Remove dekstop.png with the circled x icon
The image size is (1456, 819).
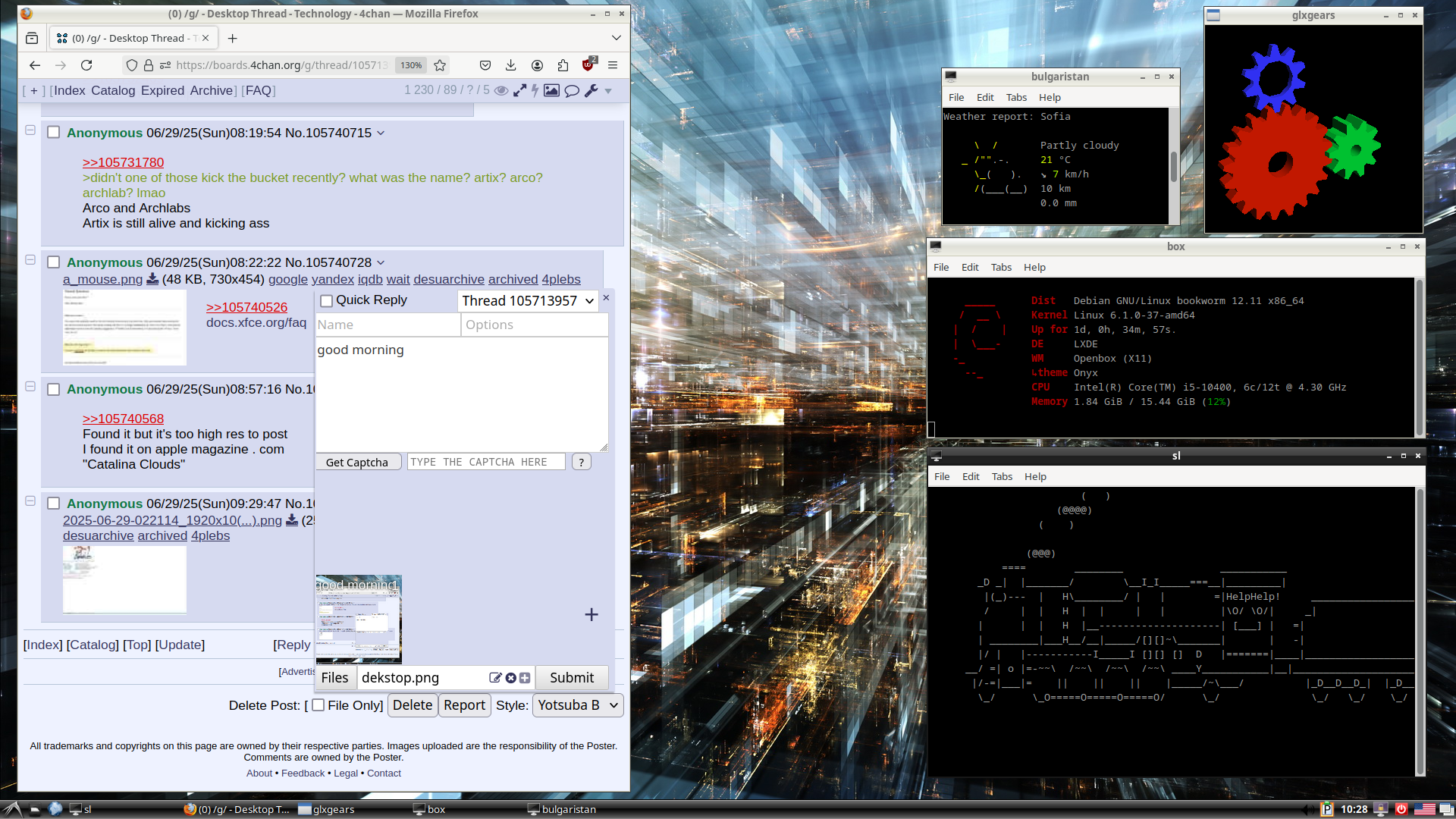511,678
